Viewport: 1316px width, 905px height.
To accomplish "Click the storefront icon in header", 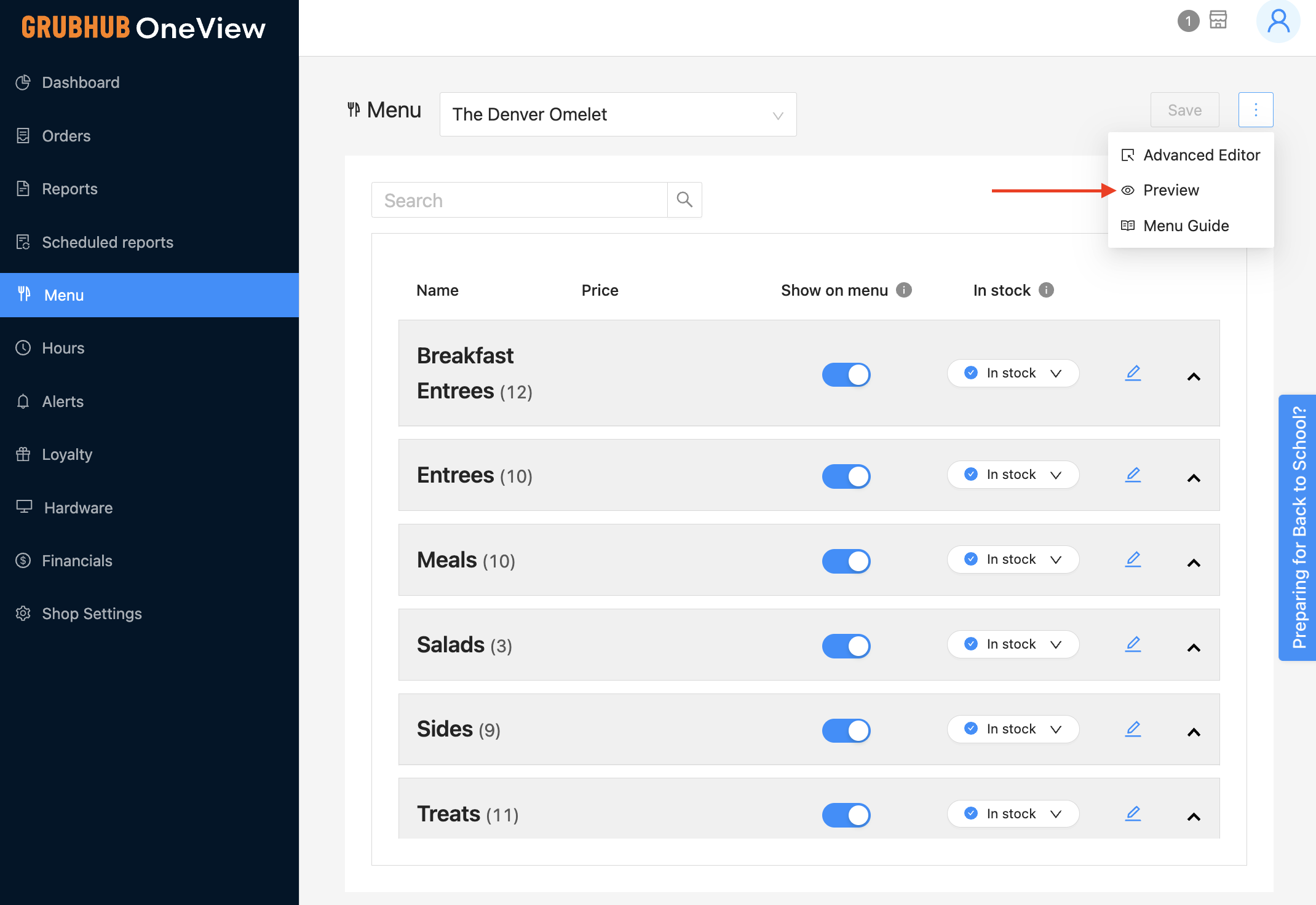I will point(1218,20).
